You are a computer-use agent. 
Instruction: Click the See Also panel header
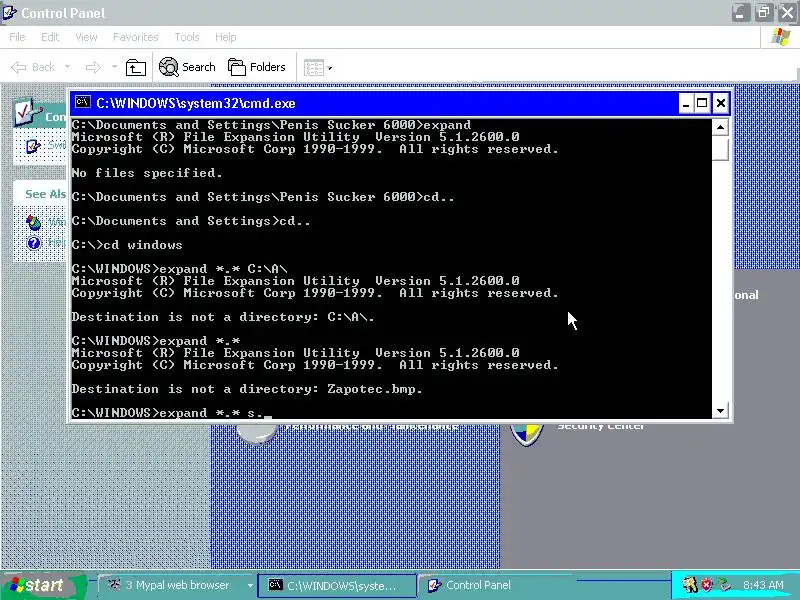(41, 194)
